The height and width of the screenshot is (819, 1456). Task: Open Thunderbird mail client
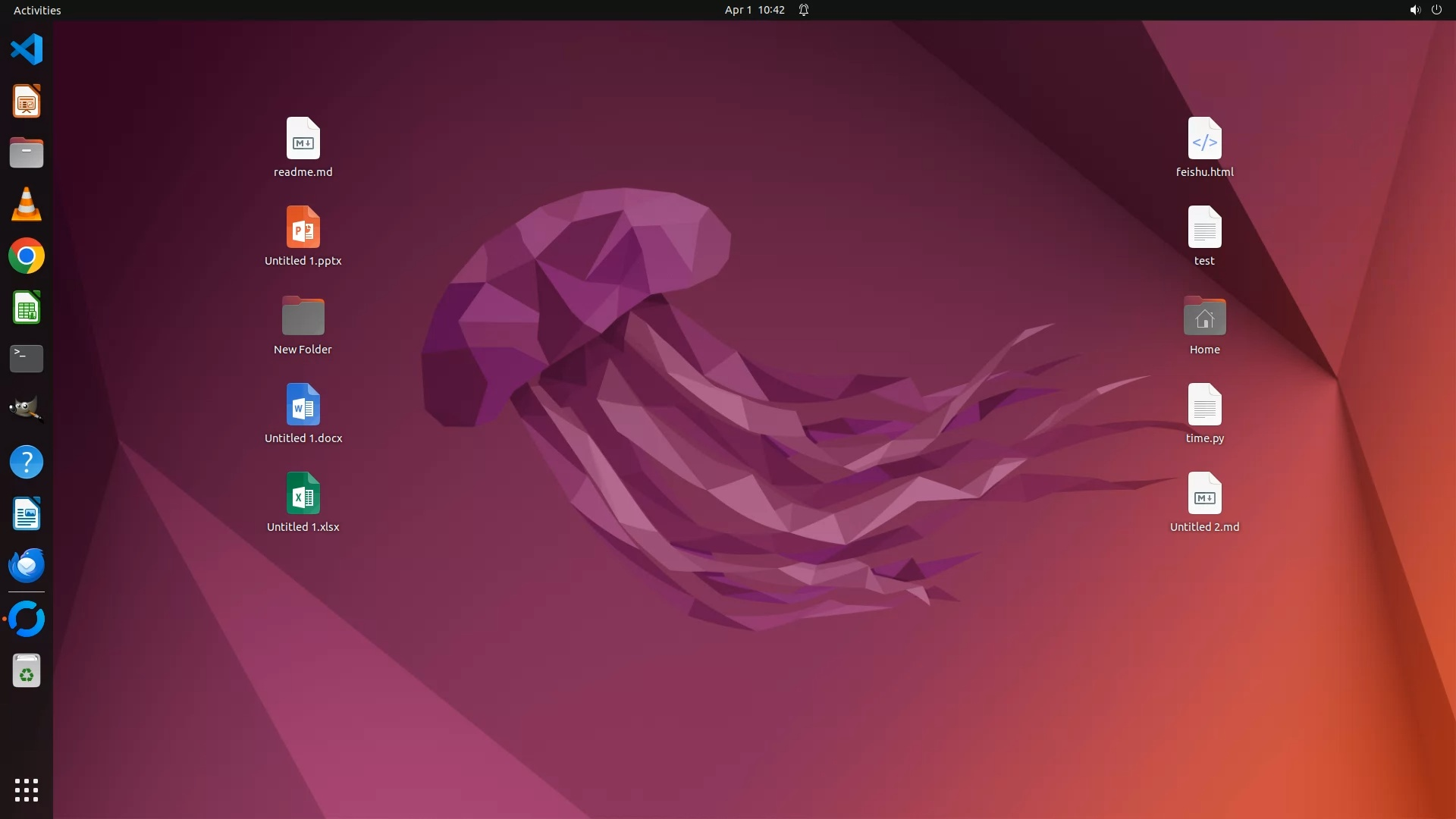pyautogui.click(x=27, y=566)
